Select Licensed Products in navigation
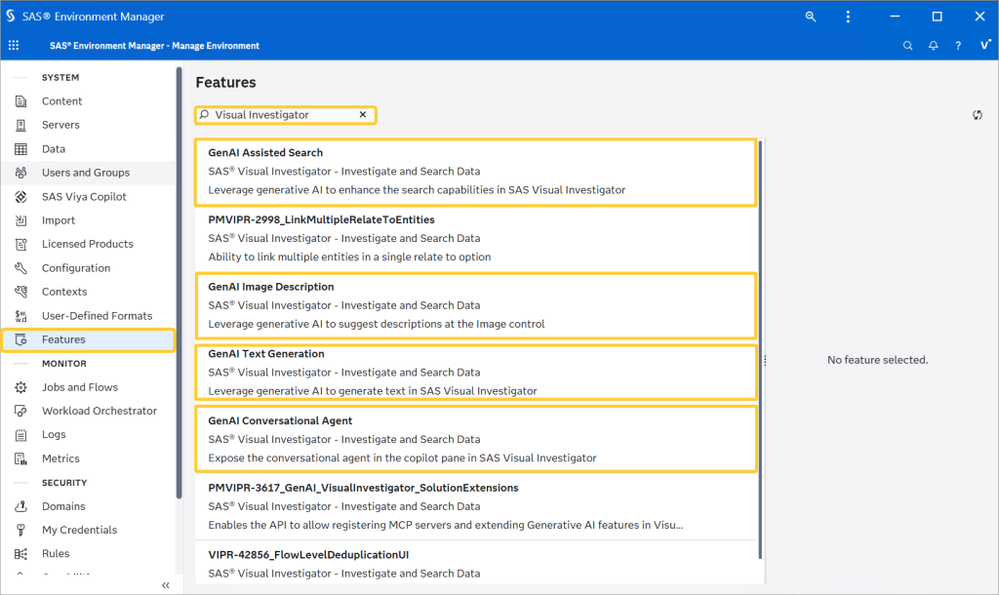This screenshot has width=999, height=595. pos(87,244)
